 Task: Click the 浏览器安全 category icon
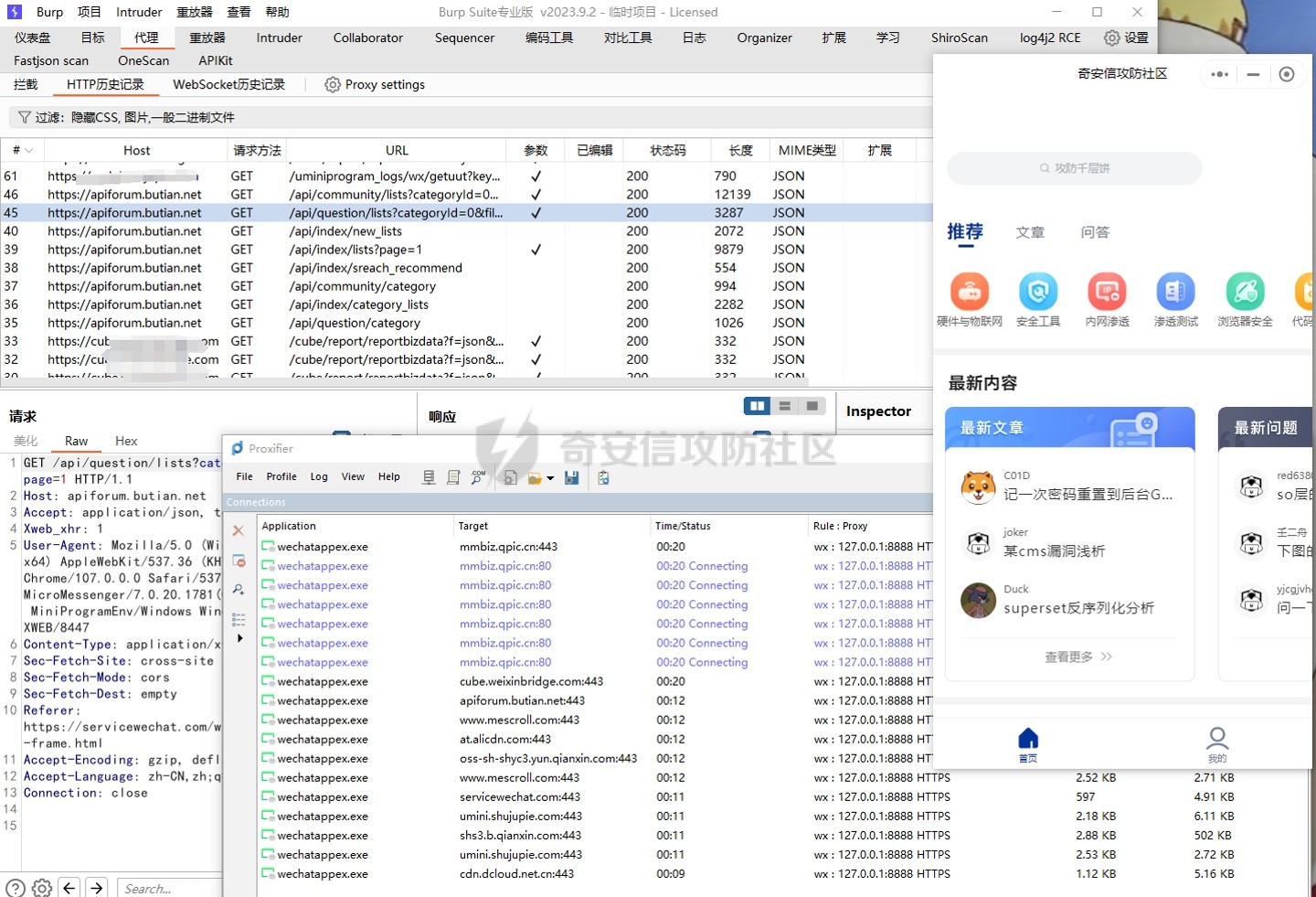pyautogui.click(x=1245, y=292)
